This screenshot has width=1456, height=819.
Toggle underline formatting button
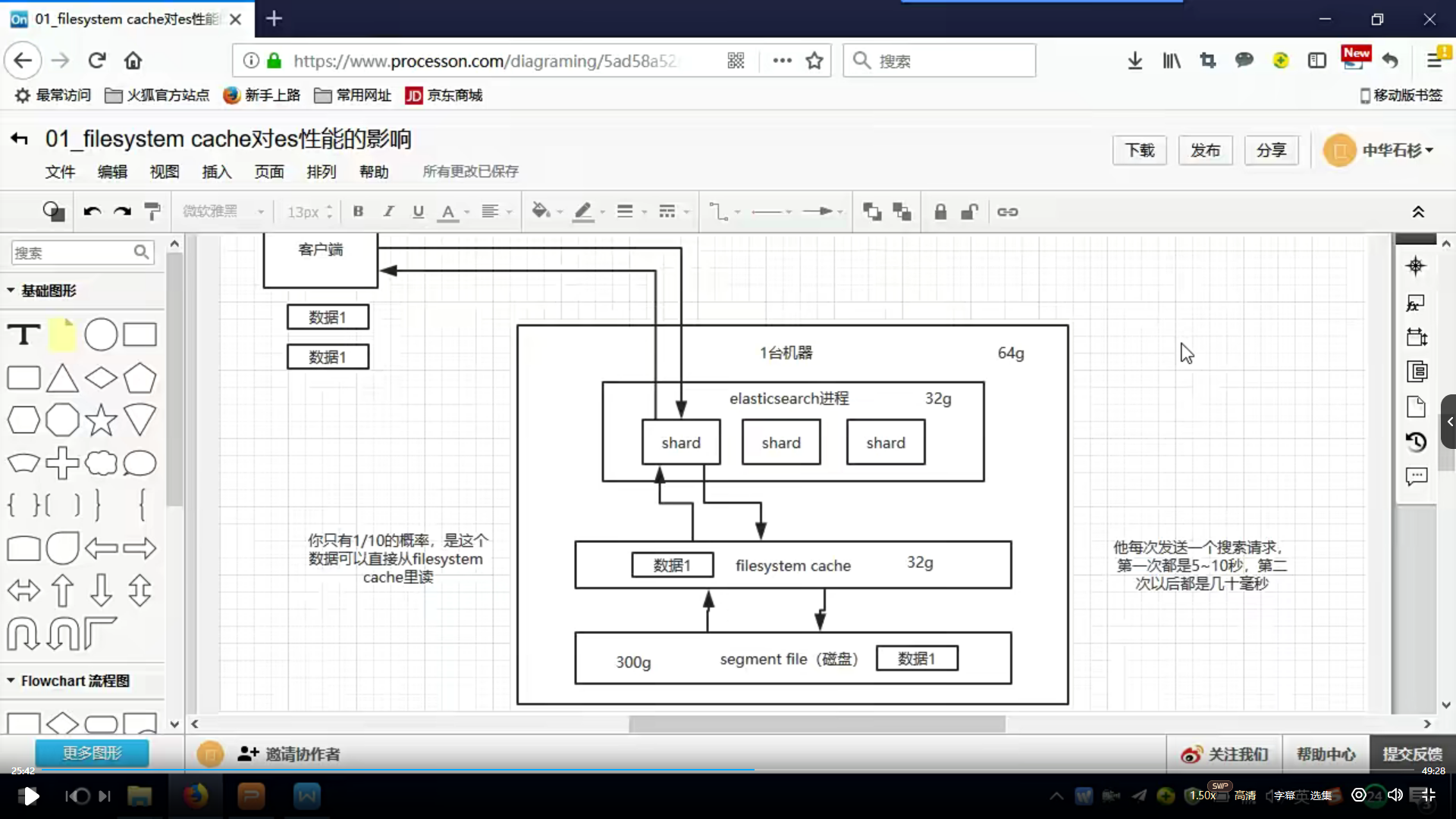pyautogui.click(x=418, y=212)
